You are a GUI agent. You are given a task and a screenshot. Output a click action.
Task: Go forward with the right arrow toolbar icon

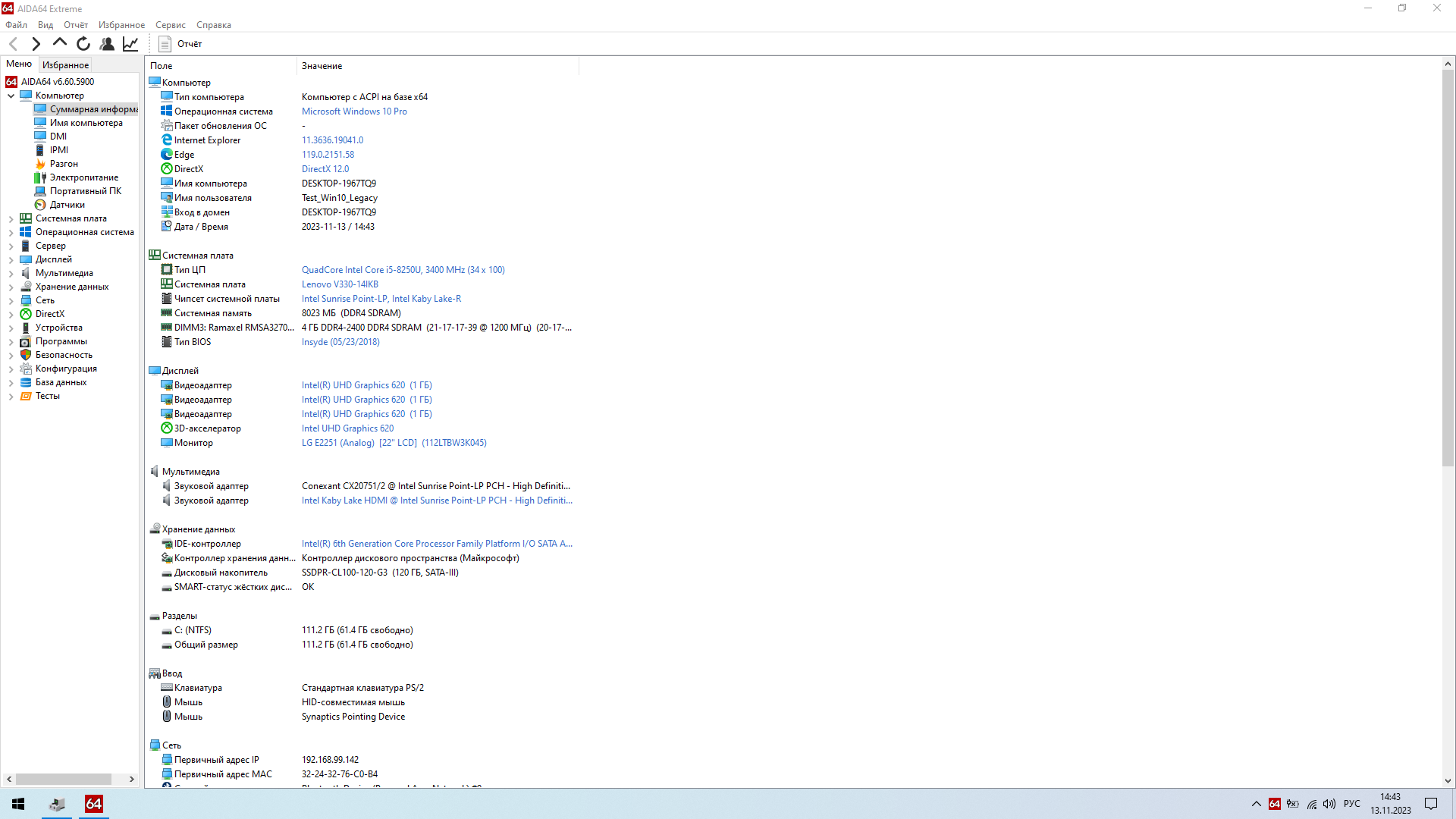coord(36,44)
